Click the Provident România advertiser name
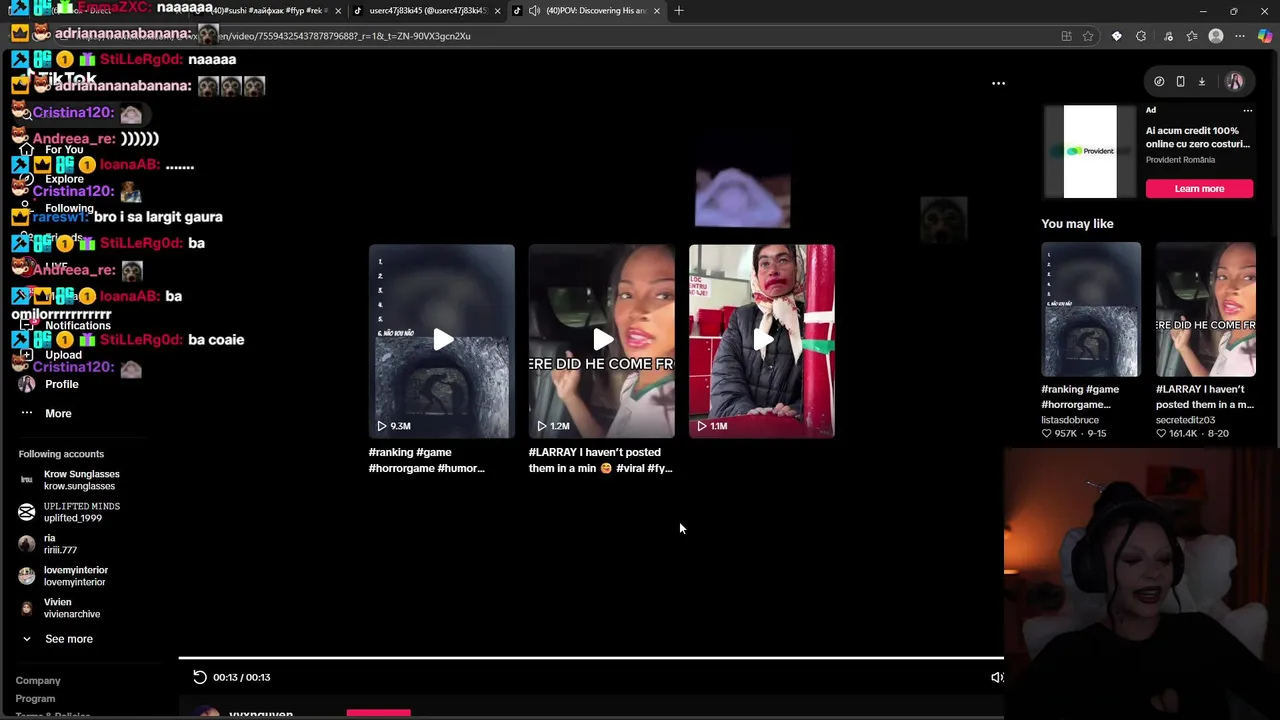Viewport: 1280px width, 720px height. pyautogui.click(x=1181, y=160)
